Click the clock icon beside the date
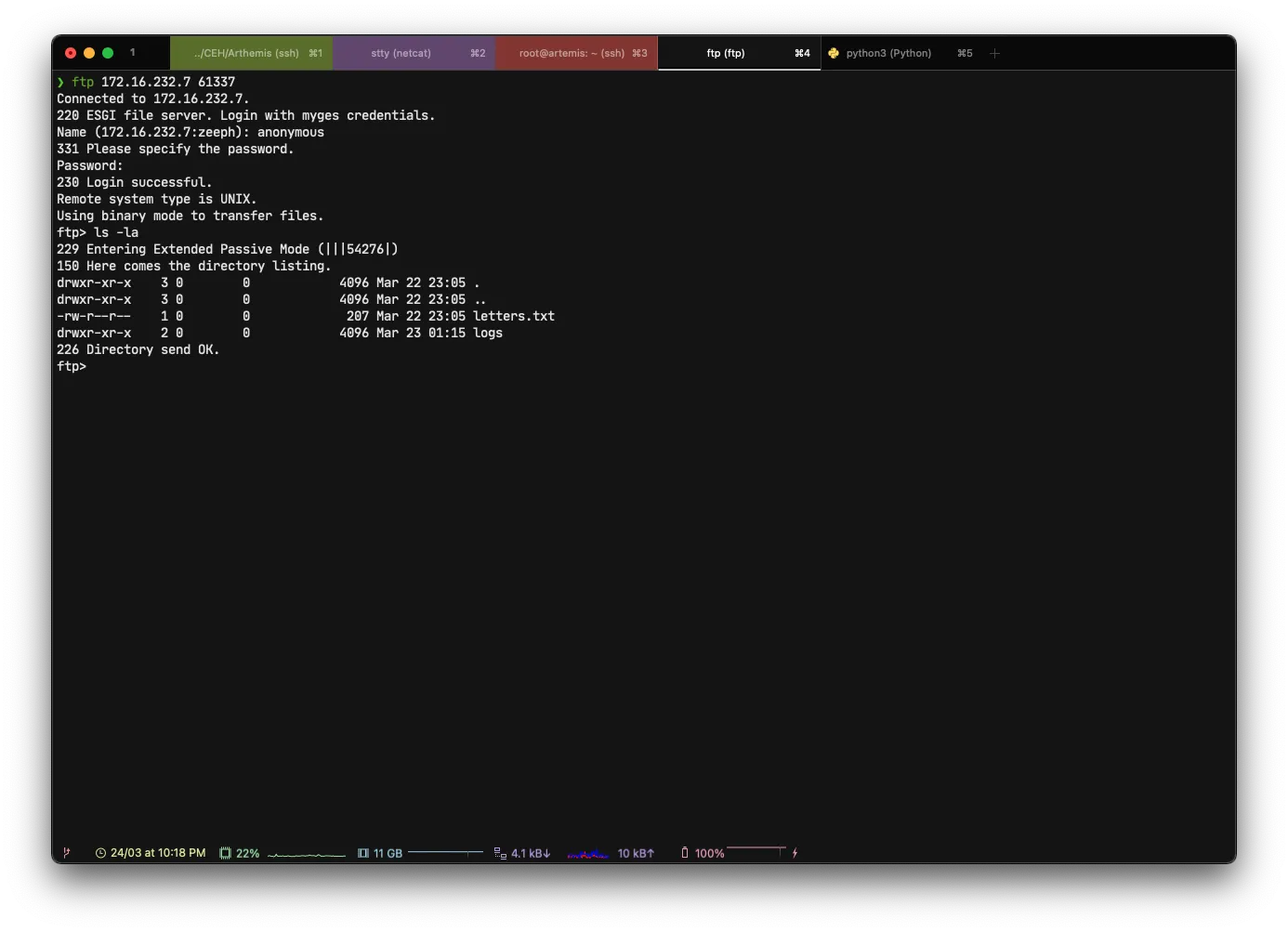This screenshot has width=1288, height=932. click(100, 853)
